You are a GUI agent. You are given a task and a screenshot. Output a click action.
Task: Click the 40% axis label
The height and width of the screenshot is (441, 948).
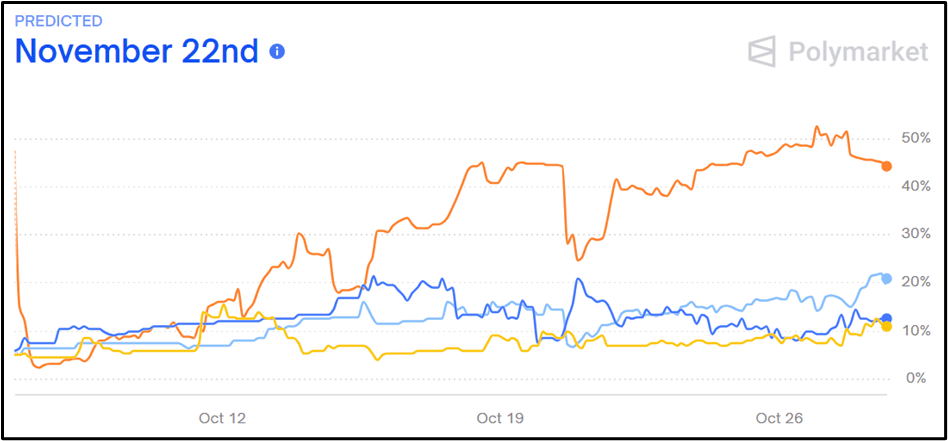click(918, 186)
